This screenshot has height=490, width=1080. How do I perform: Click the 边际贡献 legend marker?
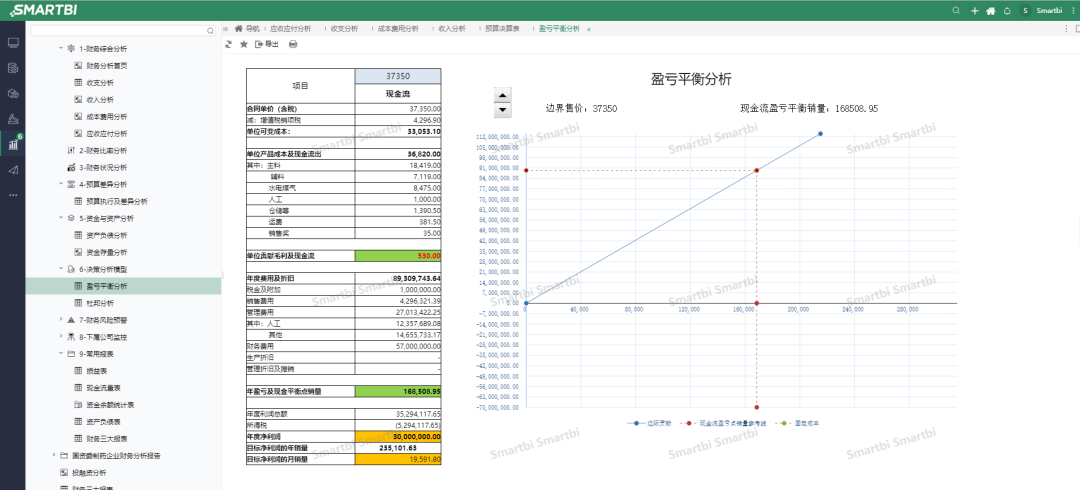[x=636, y=422]
